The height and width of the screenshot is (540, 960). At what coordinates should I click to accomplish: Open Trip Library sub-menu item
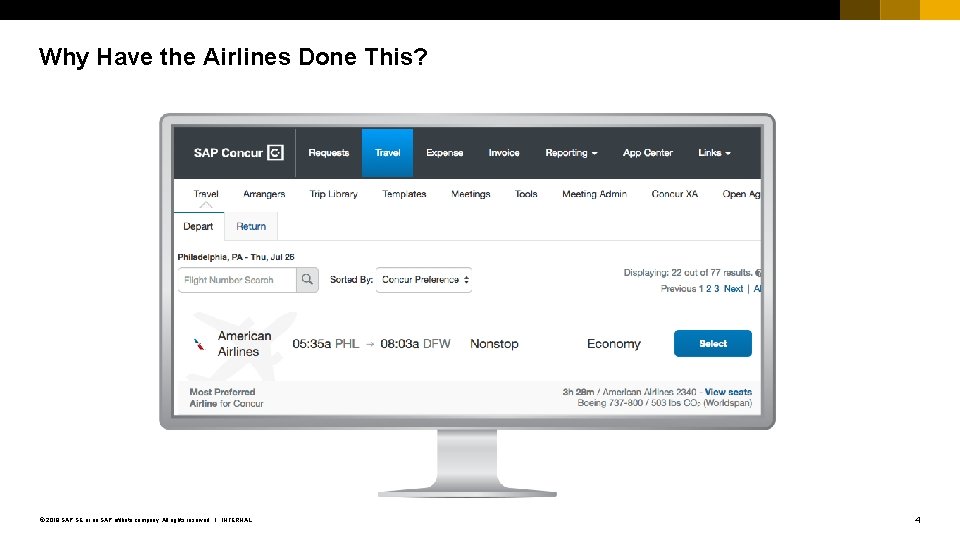(334, 194)
